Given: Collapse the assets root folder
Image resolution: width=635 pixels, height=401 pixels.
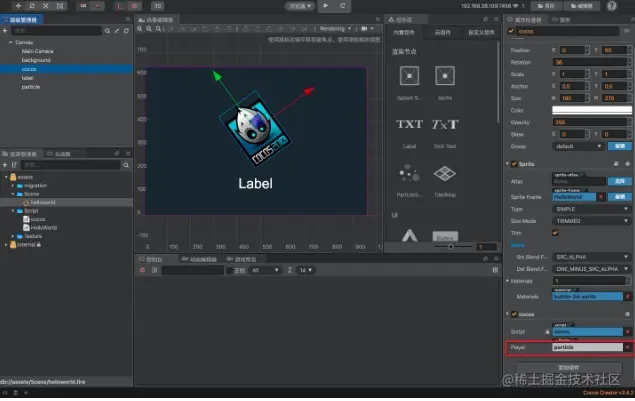Looking at the screenshot, I should coord(6,177).
